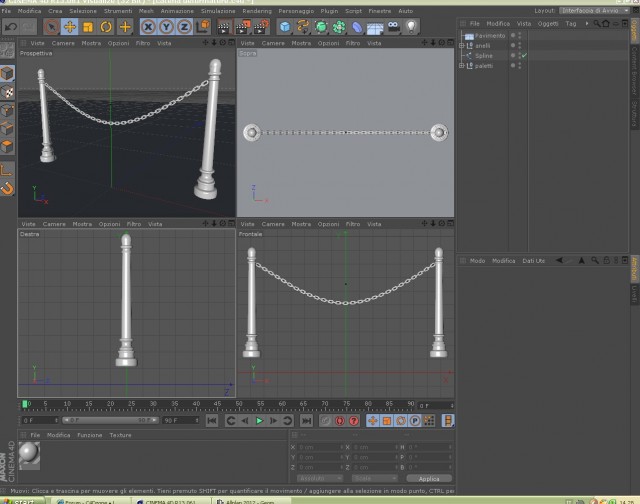The height and width of the screenshot is (504, 640).
Task: Click the Array modeling objects icon
Action: click(339, 27)
